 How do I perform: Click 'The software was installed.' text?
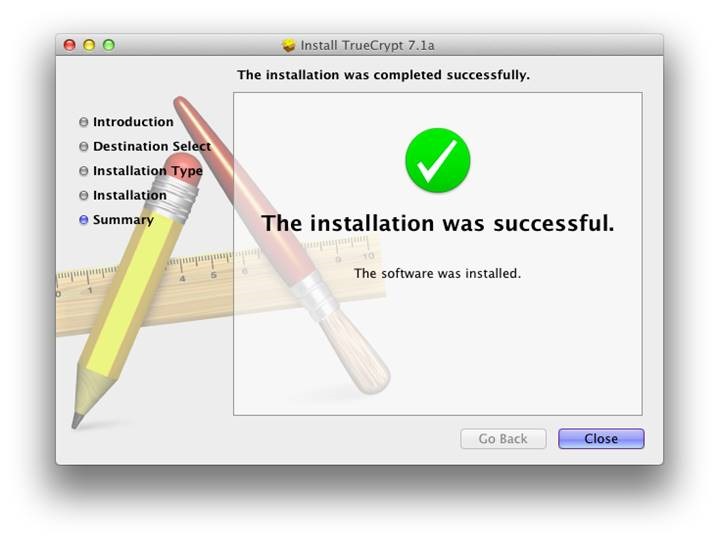(437, 273)
